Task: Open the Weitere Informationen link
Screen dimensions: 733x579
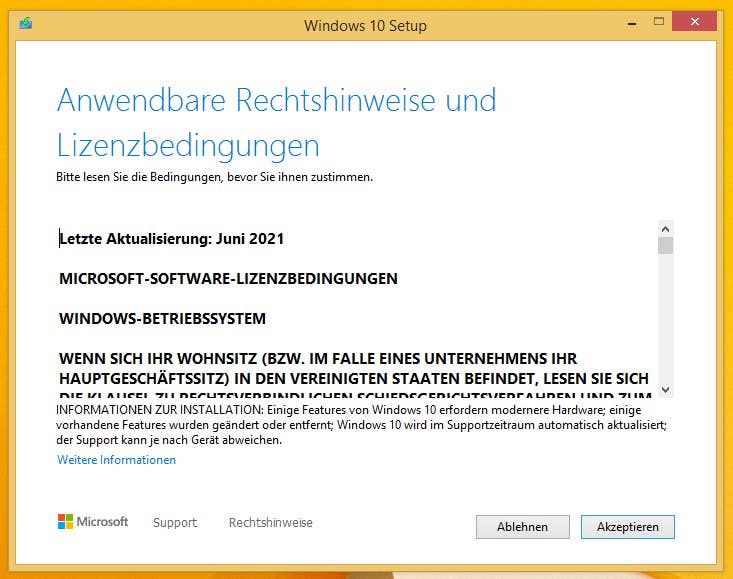Action: (x=116, y=460)
